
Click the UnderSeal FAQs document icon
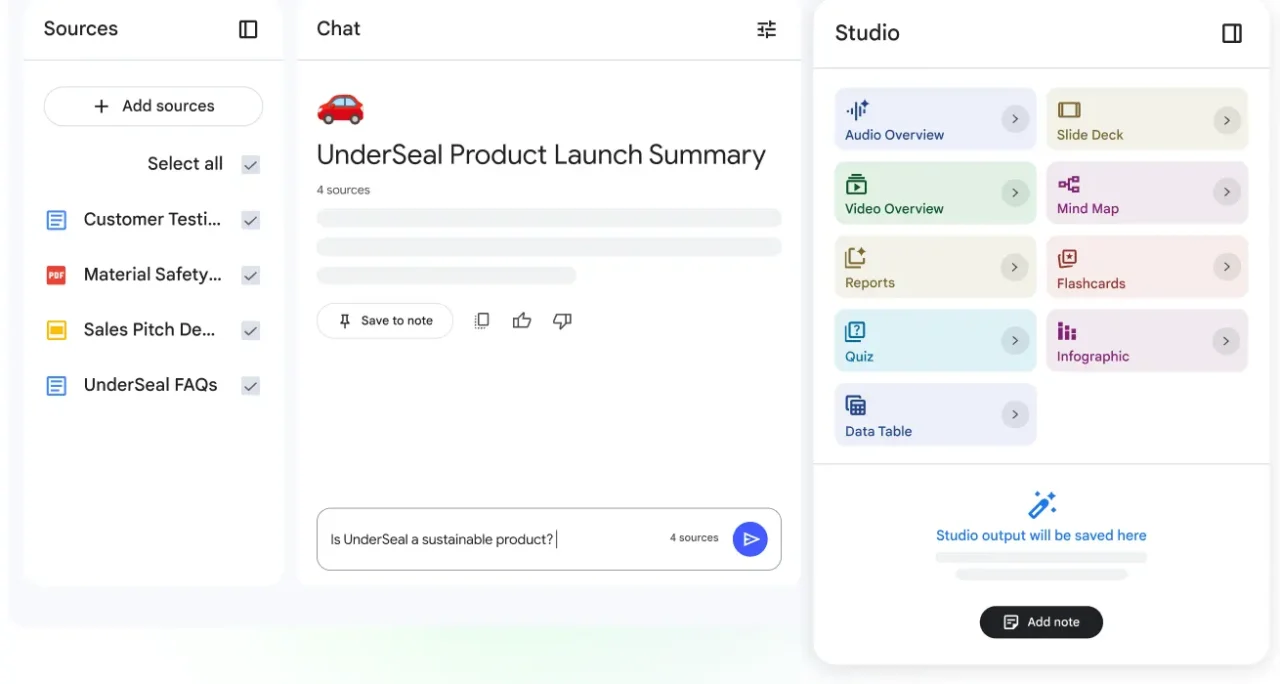(x=57, y=385)
